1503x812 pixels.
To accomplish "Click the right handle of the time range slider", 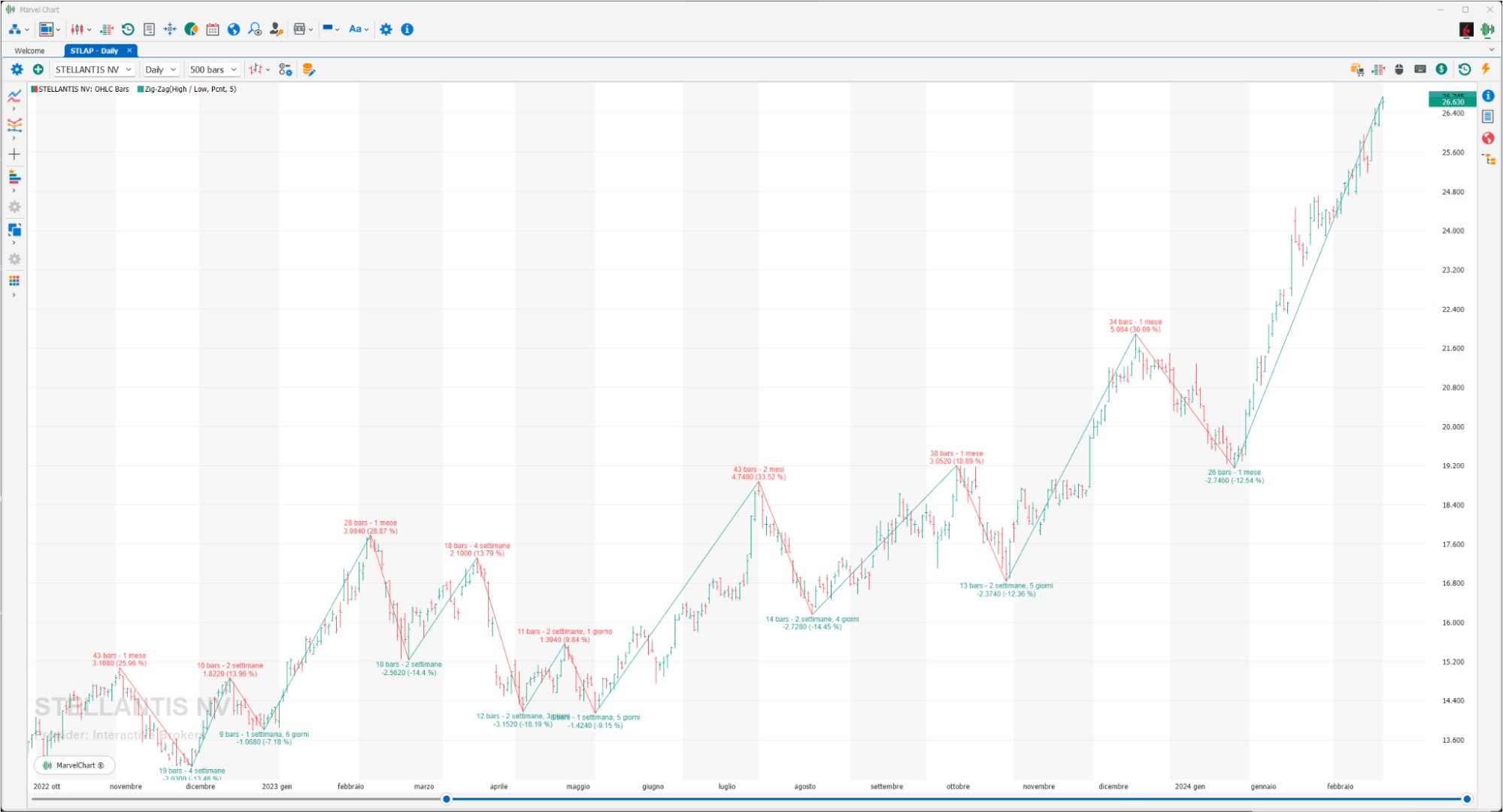I will [1467, 799].
